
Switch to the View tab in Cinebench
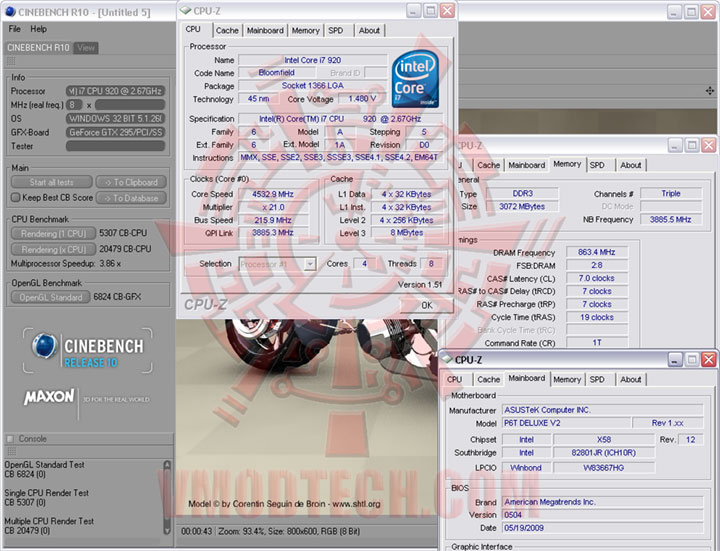coord(85,47)
